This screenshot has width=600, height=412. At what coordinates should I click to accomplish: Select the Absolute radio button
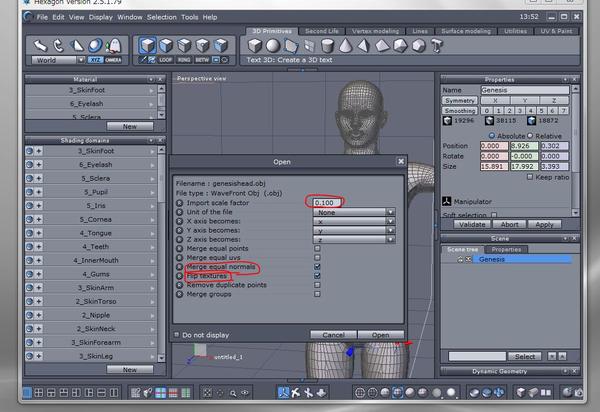(492, 134)
